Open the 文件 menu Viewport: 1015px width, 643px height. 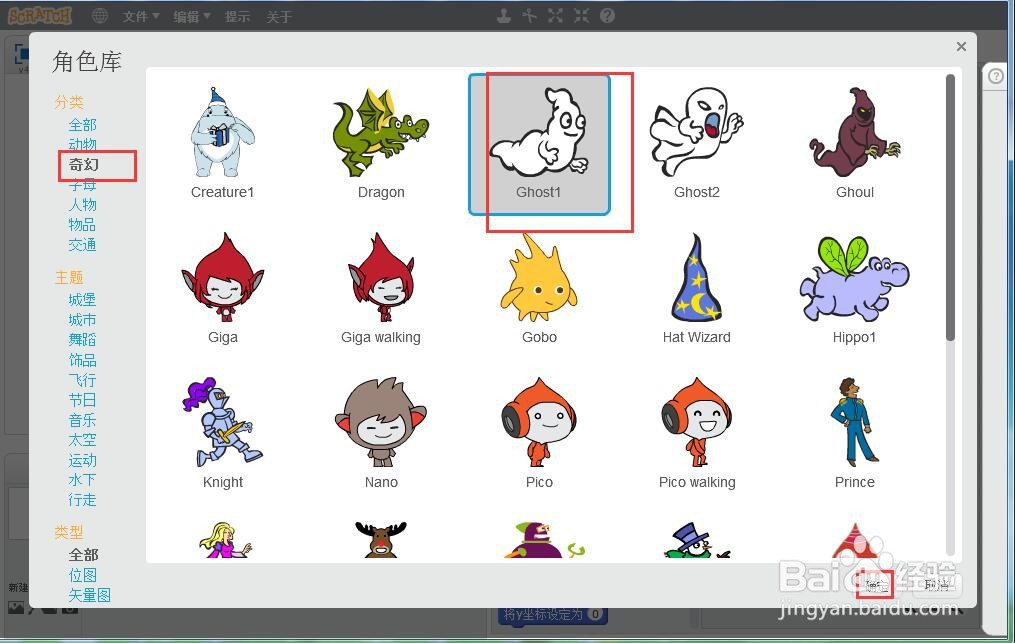(x=140, y=16)
